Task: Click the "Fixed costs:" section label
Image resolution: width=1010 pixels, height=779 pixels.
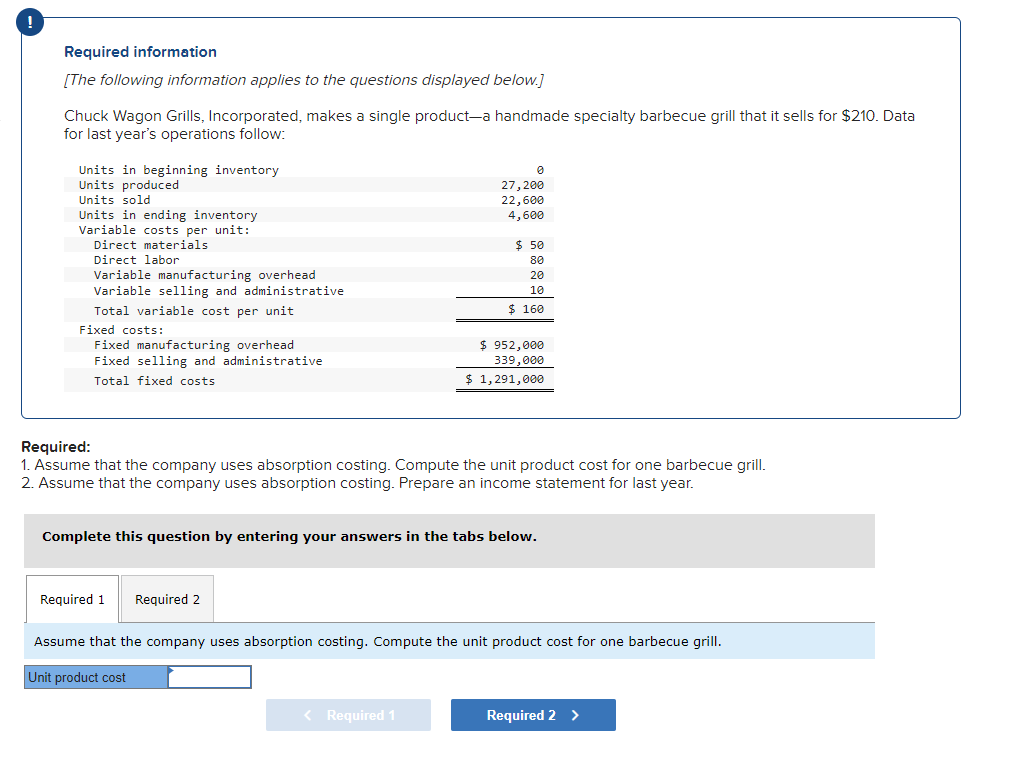Action: pyautogui.click(x=122, y=330)
